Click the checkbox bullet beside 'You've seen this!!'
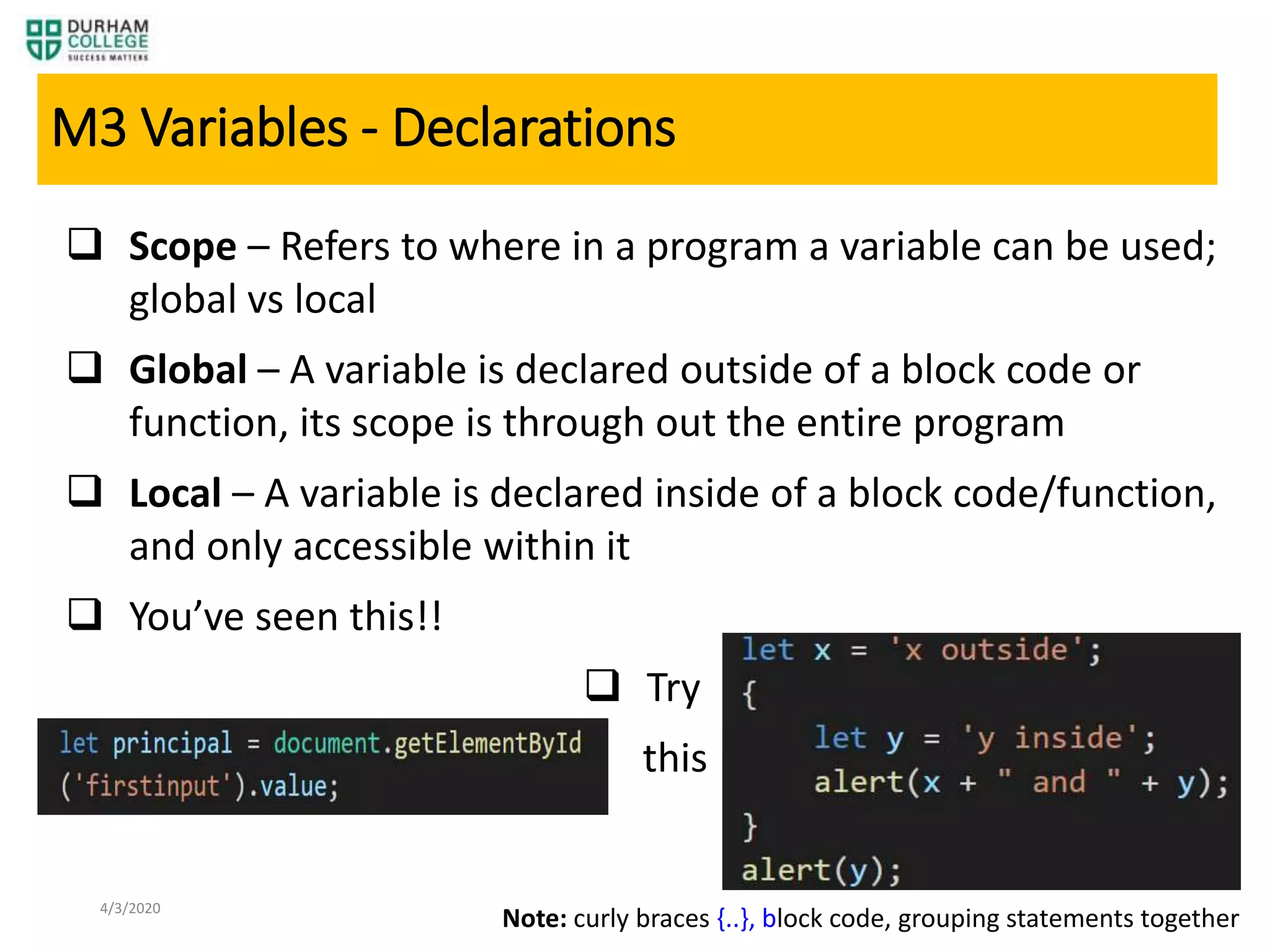This screenshot has height=952, width=1270. pos(85,614)
